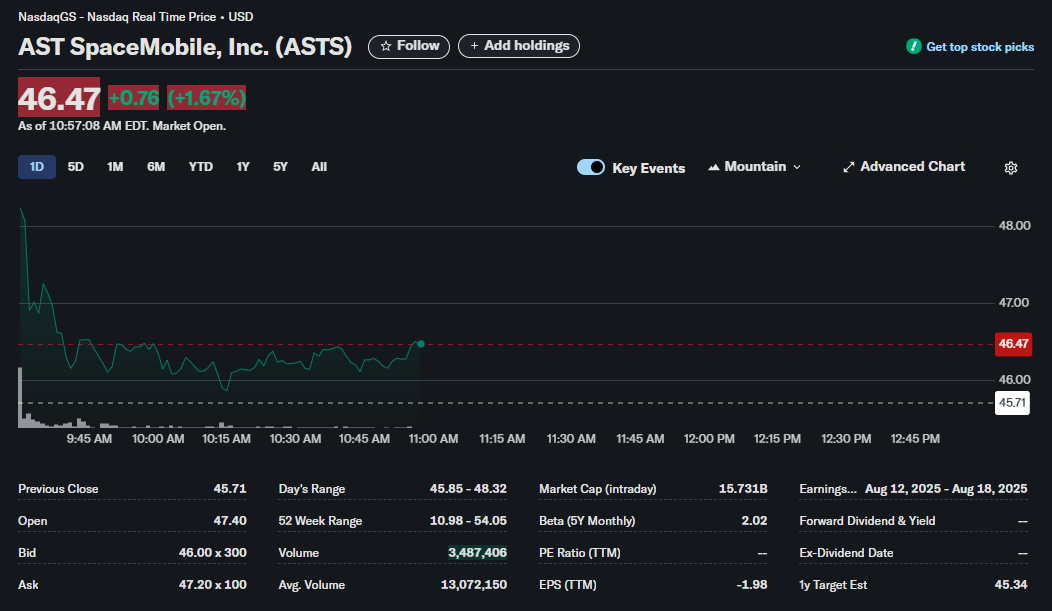Click the red 46.47 price axis label
The height and width of the screenshot is (611, 1052).
pos(1013,344)
